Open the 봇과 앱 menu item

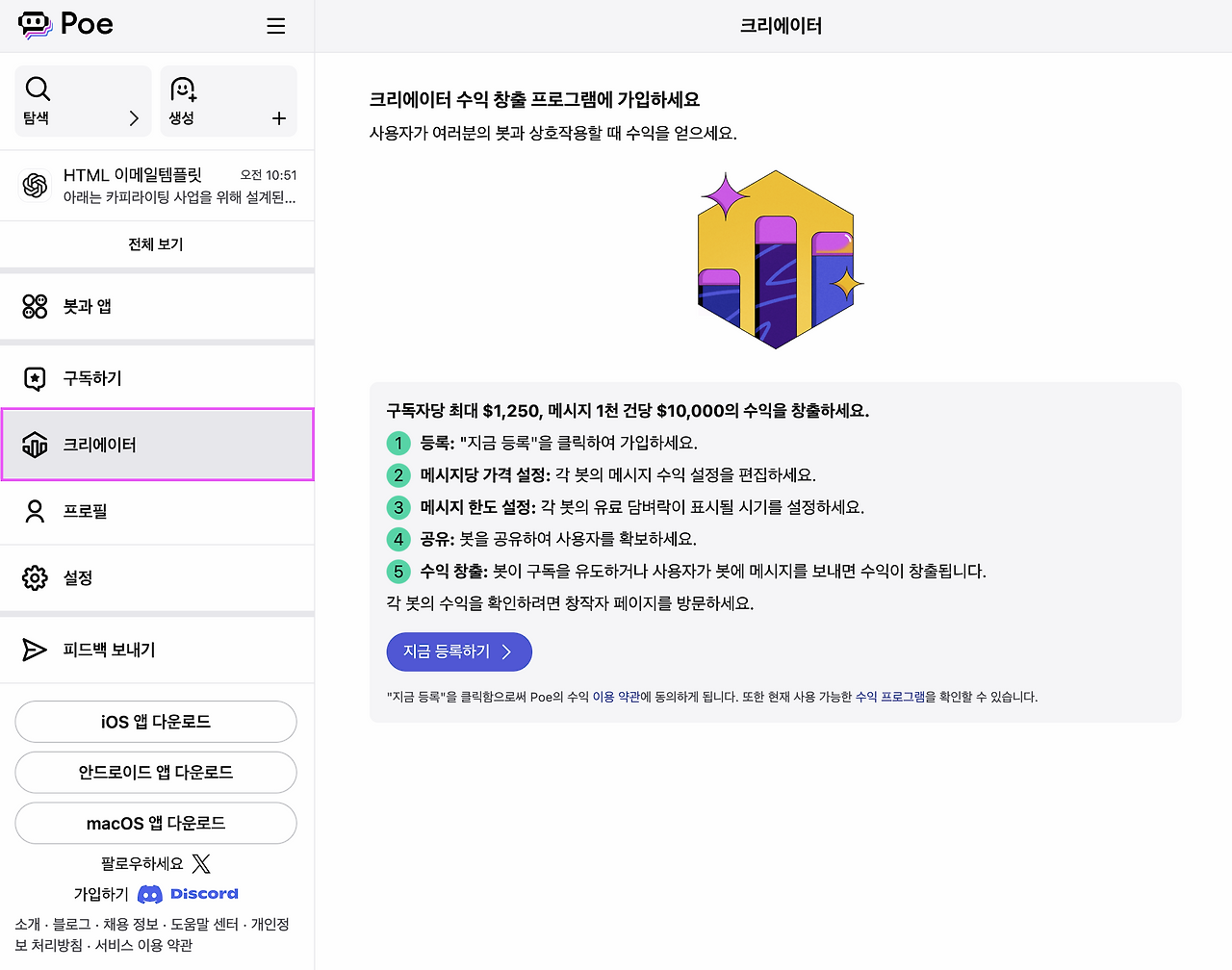(x=157, y=306)
